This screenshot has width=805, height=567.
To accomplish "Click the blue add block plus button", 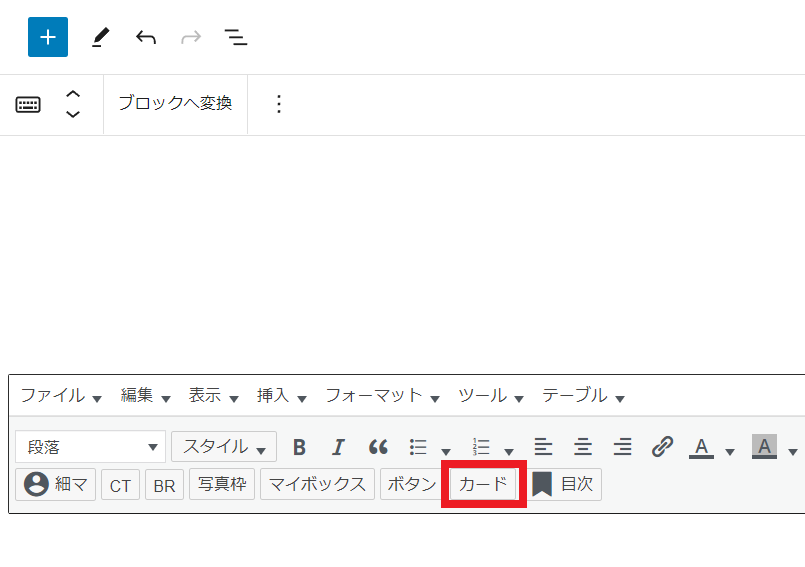I will tap(48, 37).
